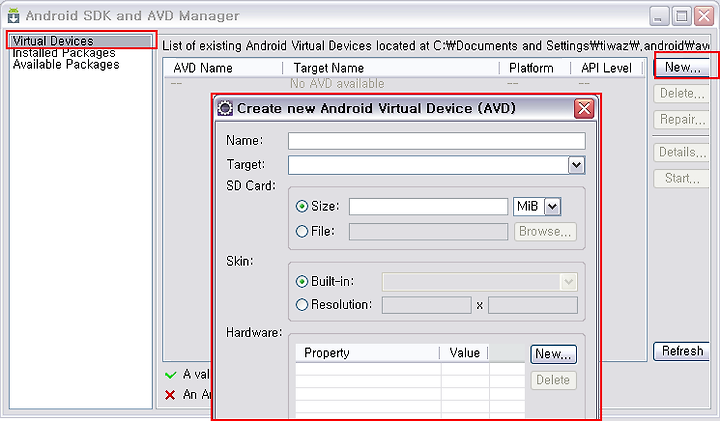
Task: Select the SD Card Size radio button
Action: (x=302, y=207)
